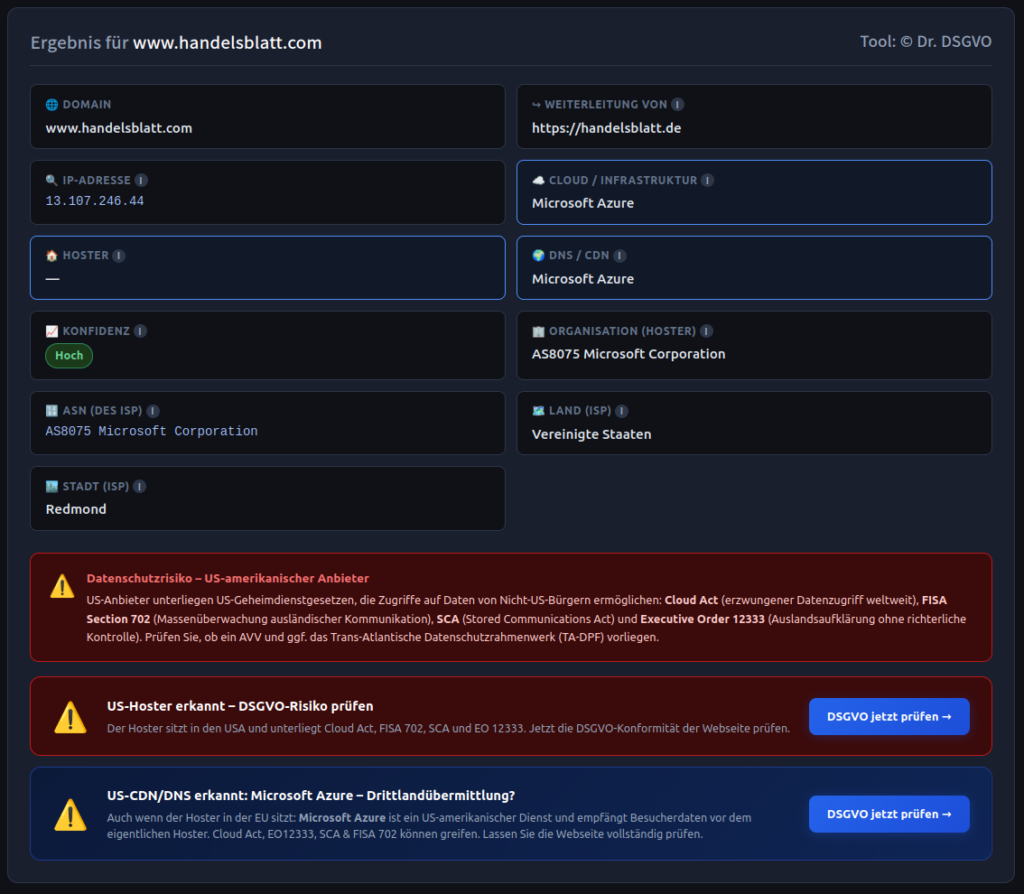Click the IP address 13.107.246.44
Image resolution: width=1024 pixels, height=894 pixels.
point(95,201)
